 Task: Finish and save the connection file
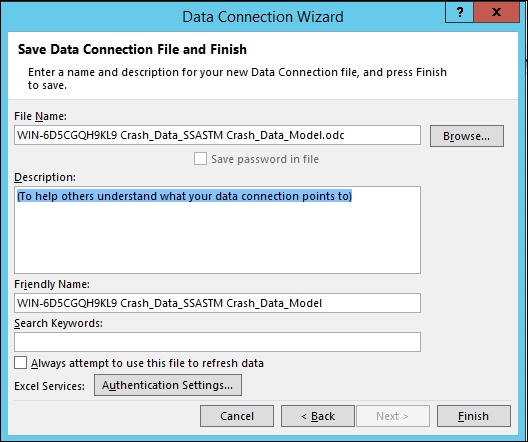click(473, 416)
